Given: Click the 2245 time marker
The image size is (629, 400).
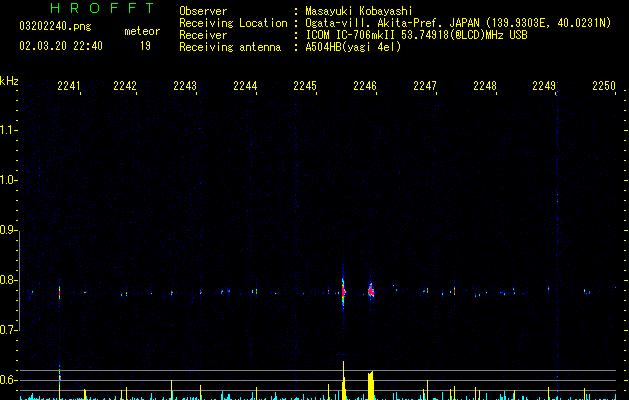Looking at the screenshot, I should pos(305,86).
